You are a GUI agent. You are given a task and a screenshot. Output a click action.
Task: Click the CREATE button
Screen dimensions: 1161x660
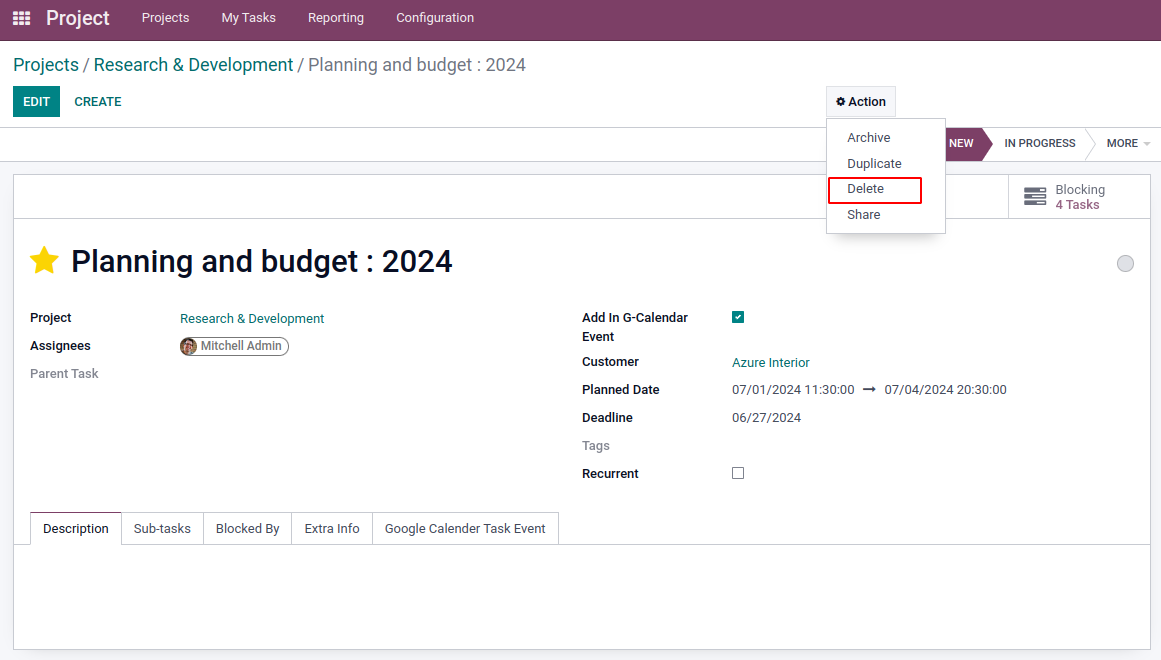(98, 102)
